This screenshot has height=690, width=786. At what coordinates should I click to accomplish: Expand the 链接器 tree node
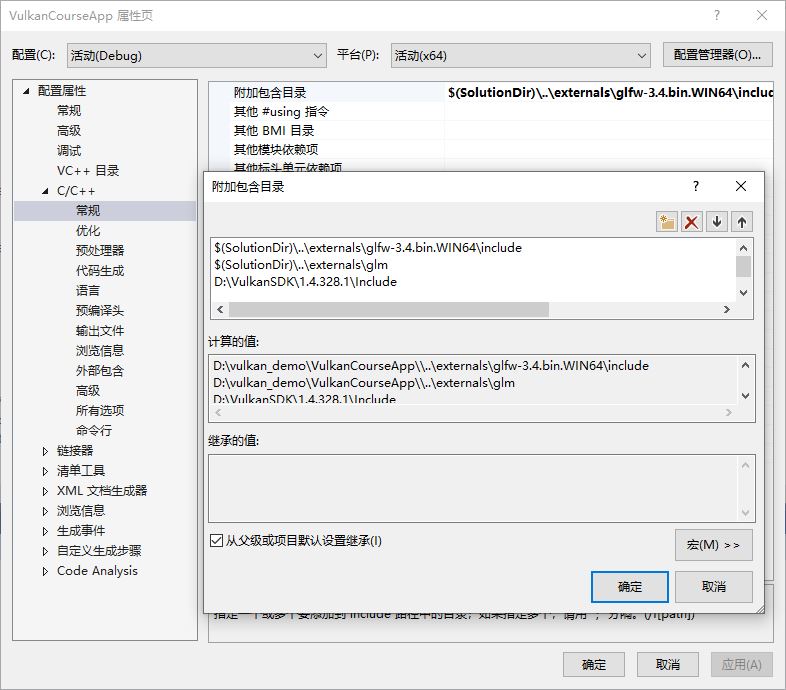[45, 451]
